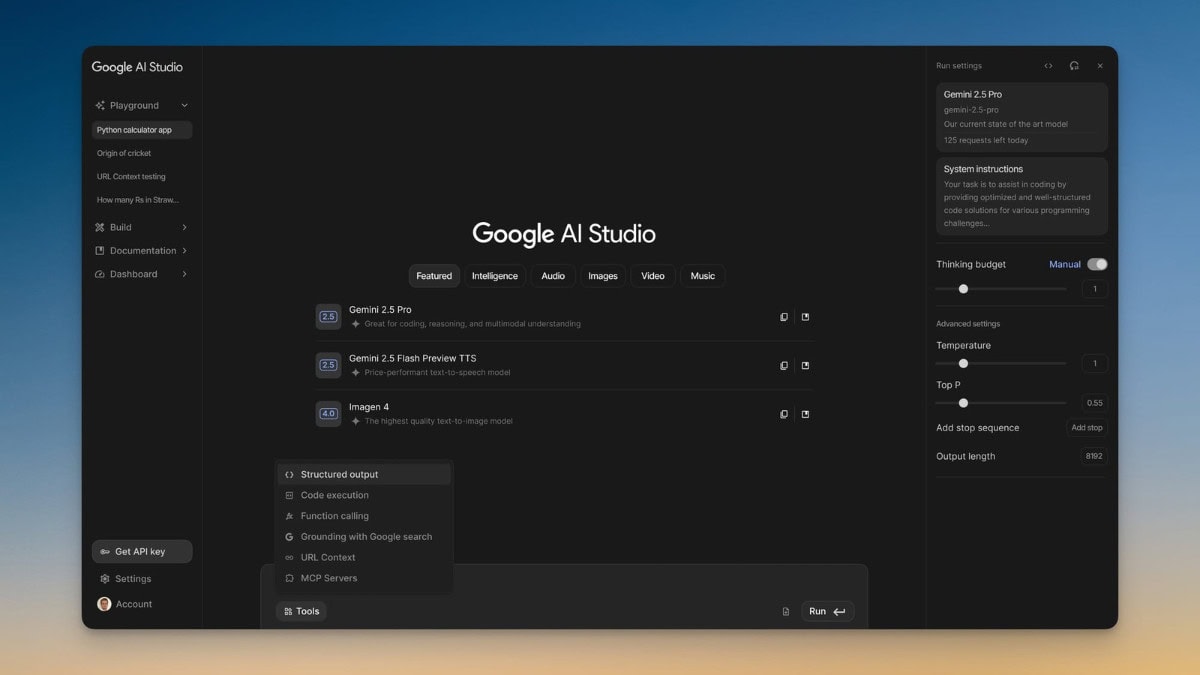This screenshot has height=675, width=1200.
Task: Click the Gemini 2.5 Flash Preview TTS badge icon
Action: [x=328, y=365]
